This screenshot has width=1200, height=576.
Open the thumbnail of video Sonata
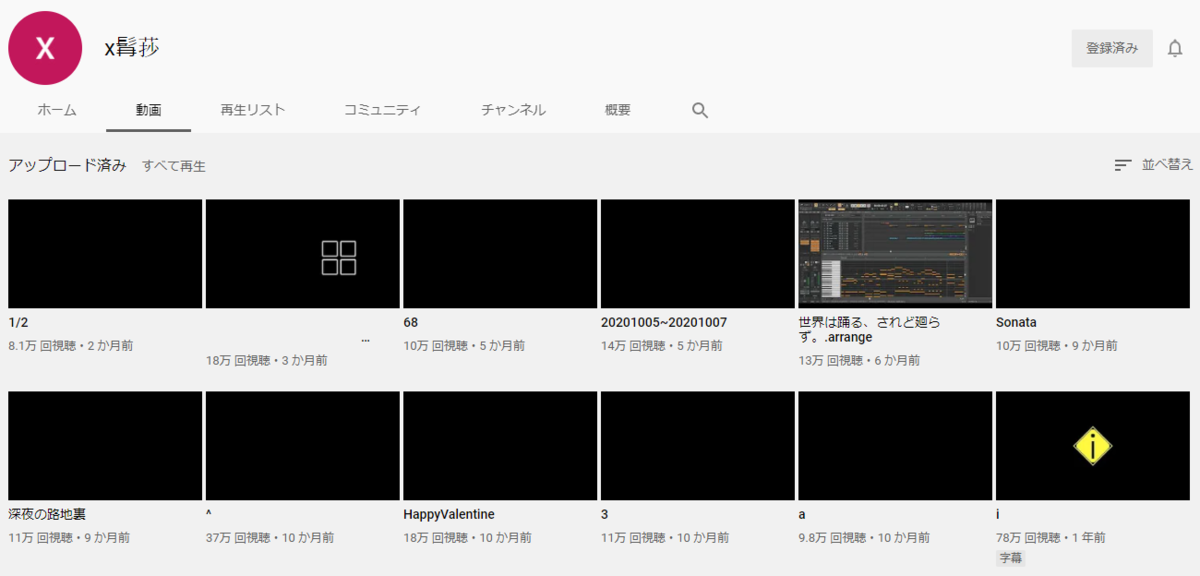coord(1093,253)
